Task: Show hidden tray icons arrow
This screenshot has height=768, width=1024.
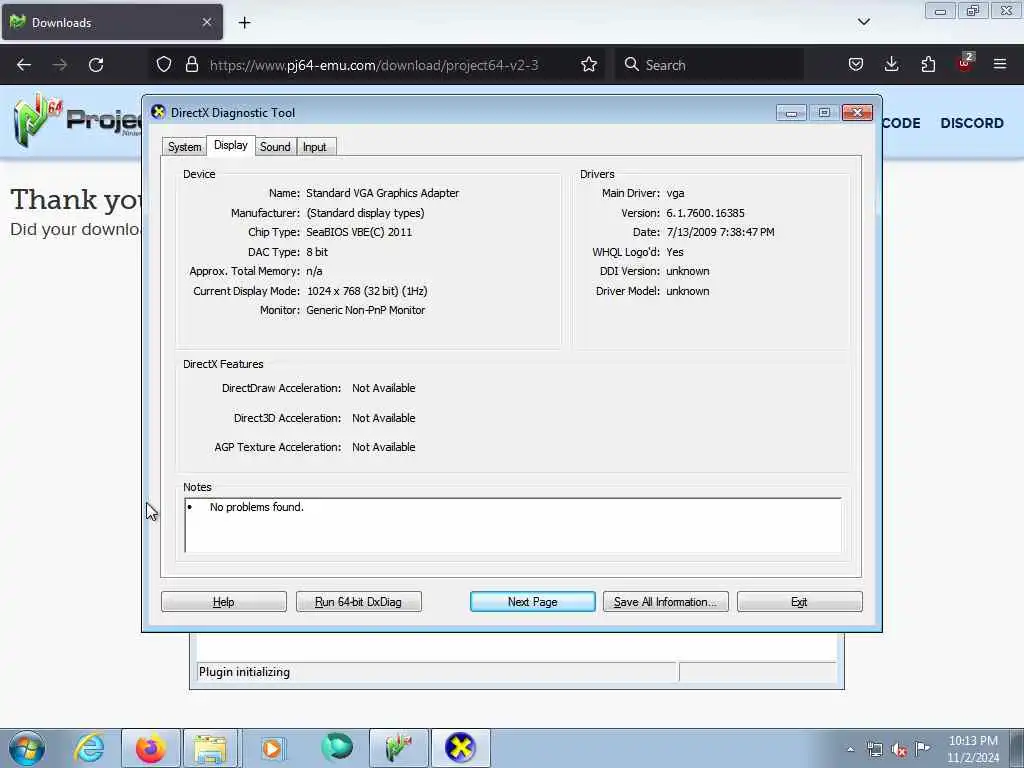Action: pos(850,750)
